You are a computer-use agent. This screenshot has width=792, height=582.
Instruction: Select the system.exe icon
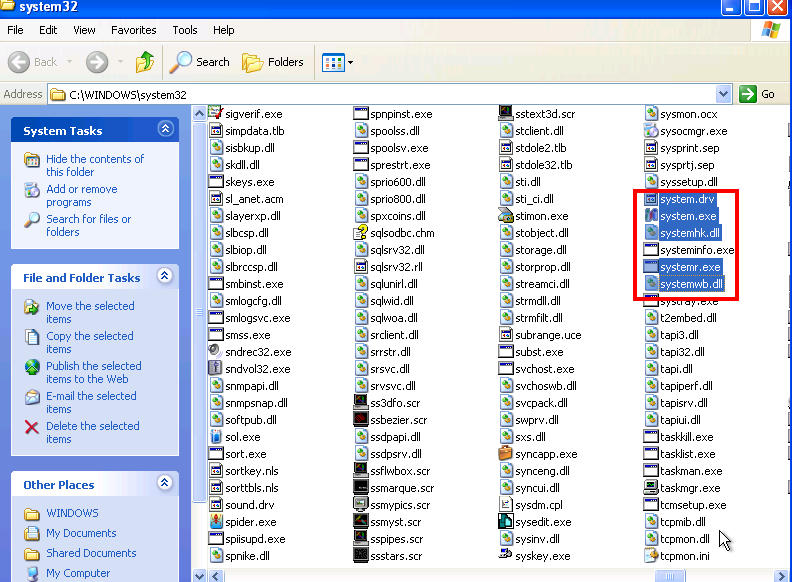tap(651, 215)
